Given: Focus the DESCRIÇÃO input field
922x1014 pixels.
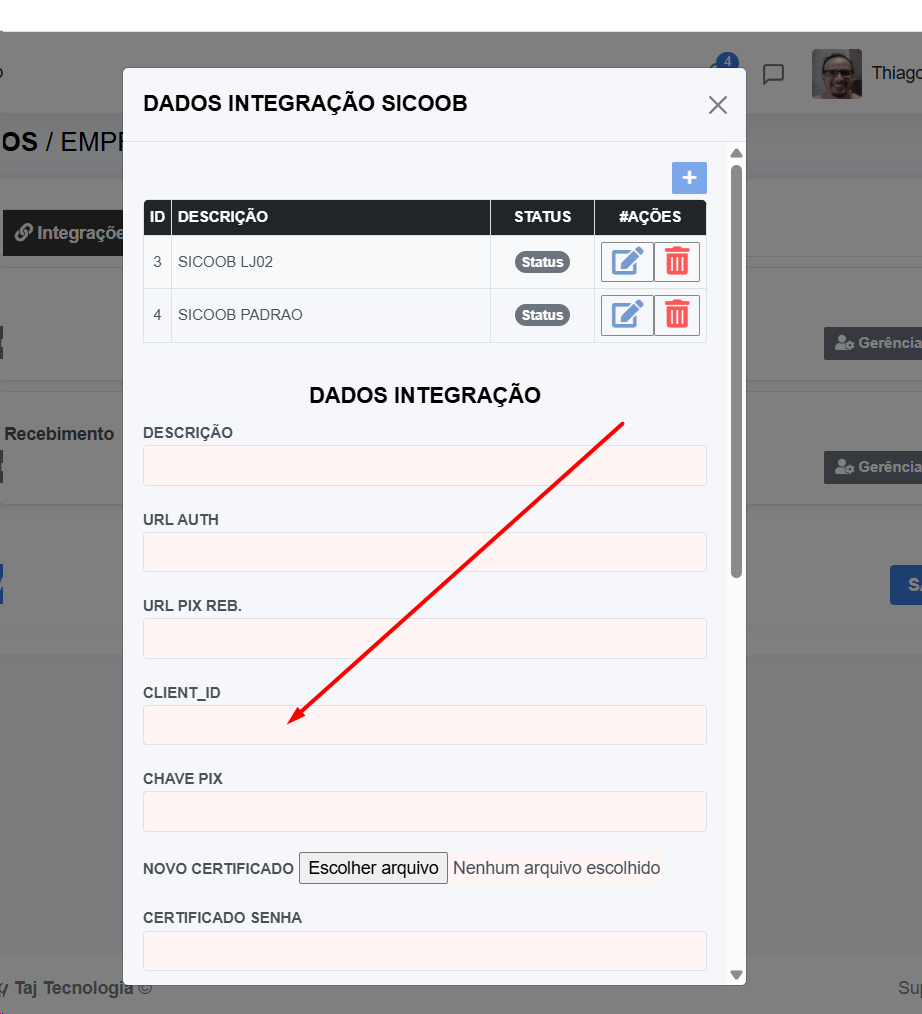Looking at the screenshot, I should pos(424,466).
